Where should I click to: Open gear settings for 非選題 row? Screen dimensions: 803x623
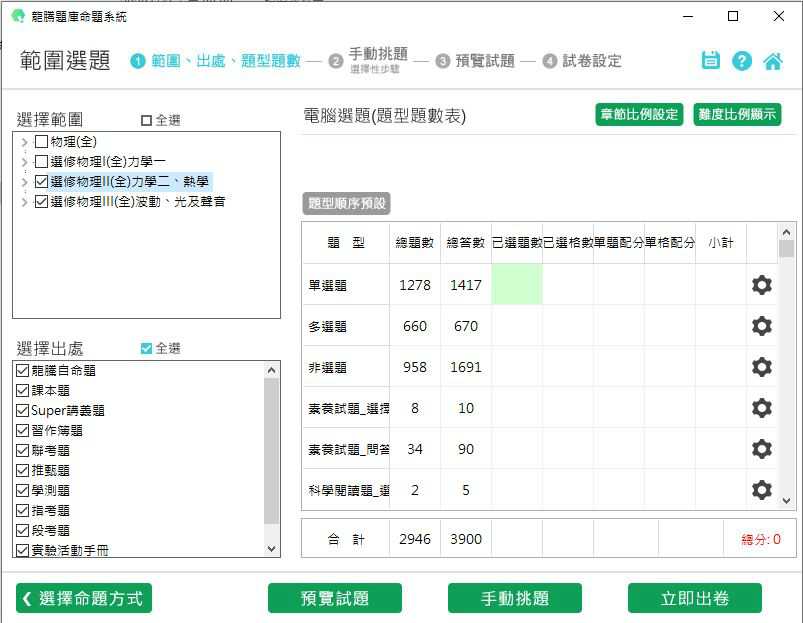click(x=762, y=367)
